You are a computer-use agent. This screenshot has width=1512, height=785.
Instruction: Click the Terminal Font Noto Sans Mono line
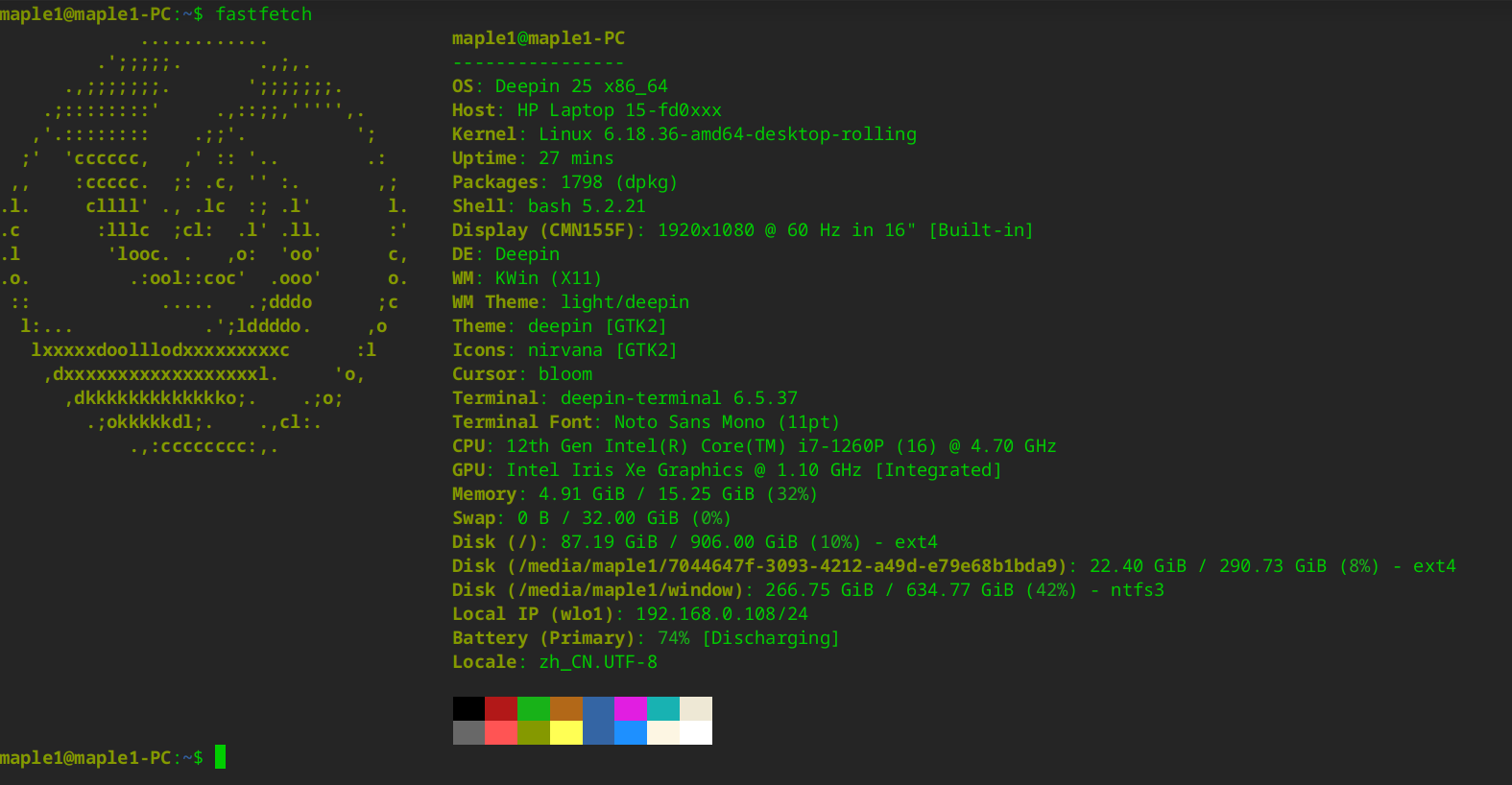pyautogui.click(x=646, y=422)
